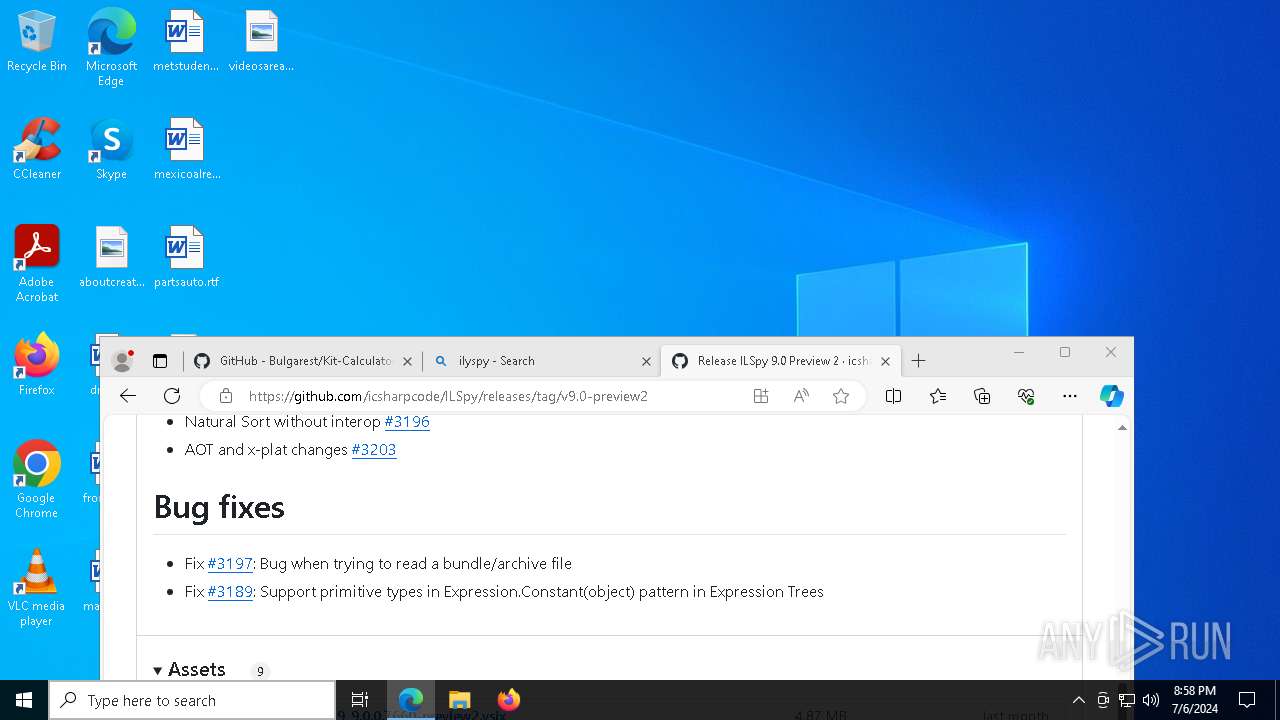
Task: Open the Google Chrome desktop shortcut
Action: pyautogui.click(x=37, y=480)
